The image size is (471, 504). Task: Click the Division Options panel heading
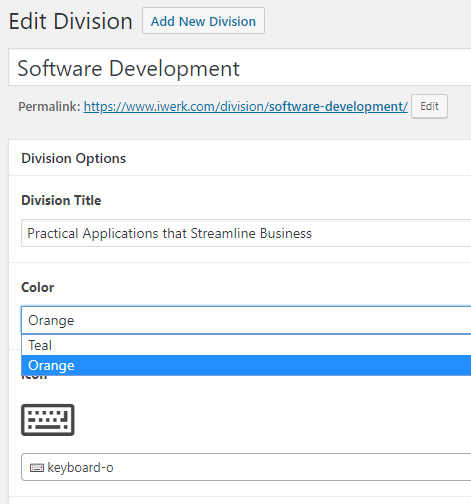[74, 158]
